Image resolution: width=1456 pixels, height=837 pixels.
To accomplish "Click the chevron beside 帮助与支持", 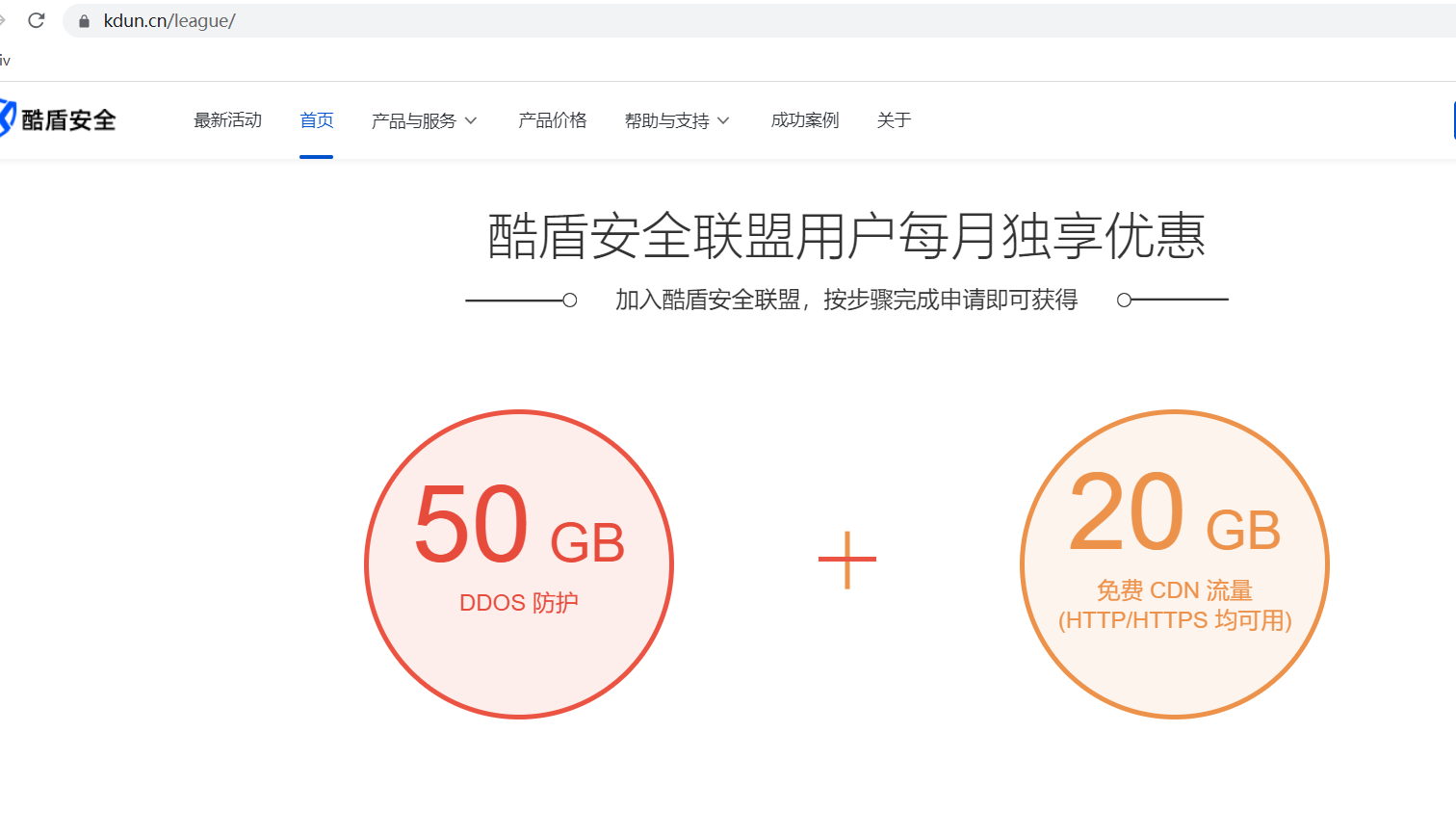I will (x=723, y=120).
